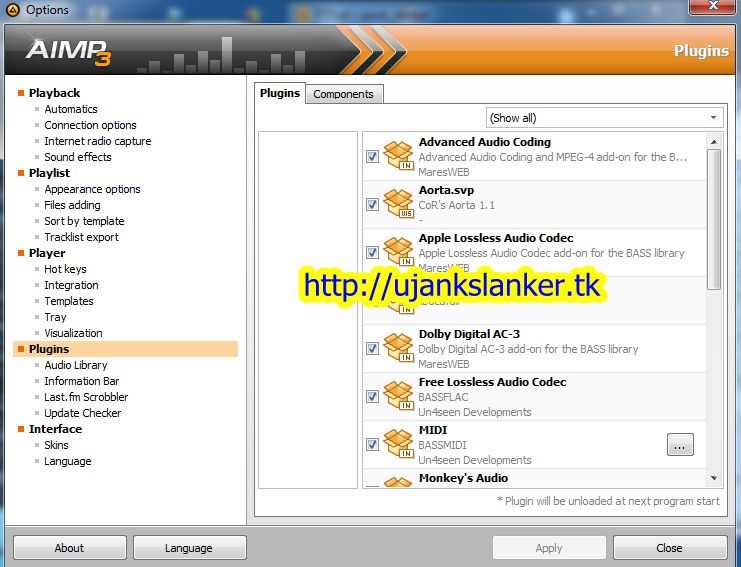
Task: Click the plugin list scrollbar thumb
Action: tap(714, 220)
